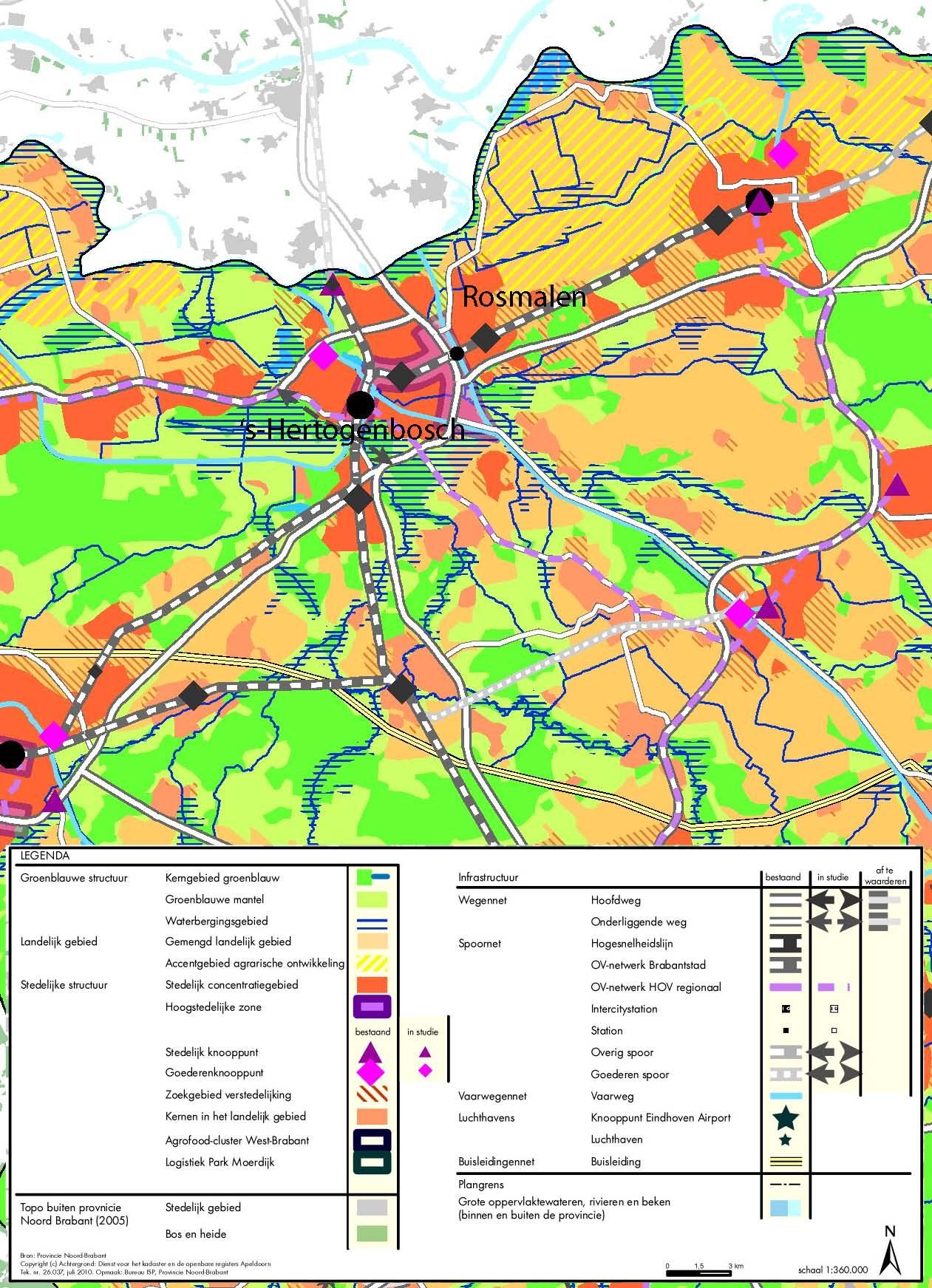Click the Rosmalen map label
This screenshot has width=932, height=1288.
point(524,297)
